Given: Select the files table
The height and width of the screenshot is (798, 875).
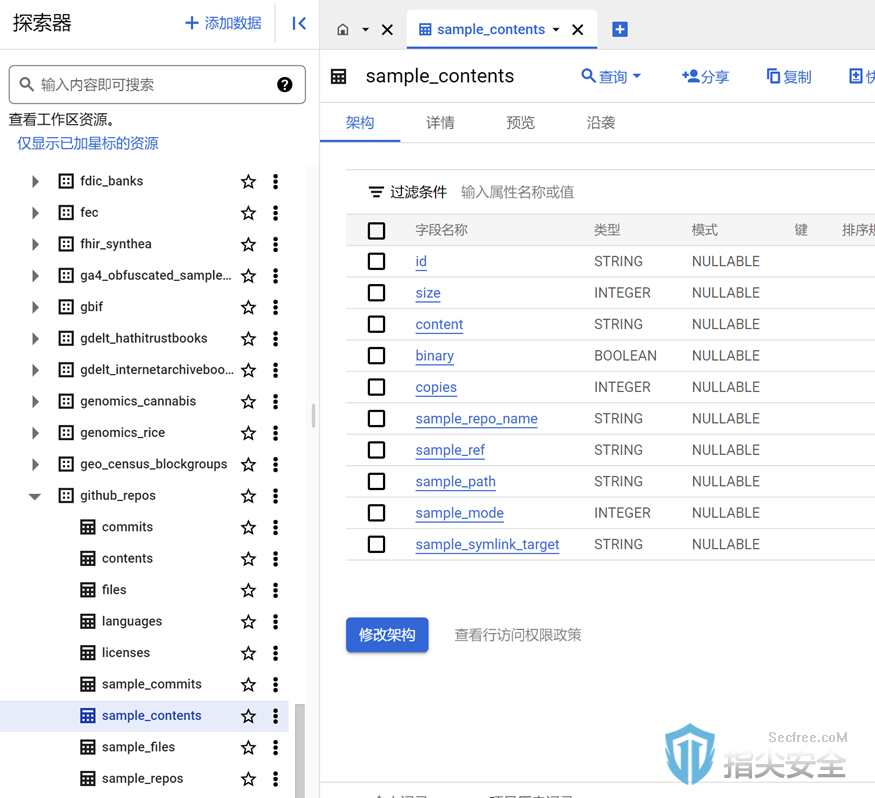Looking at the screenshot, I should pos(114,590).
